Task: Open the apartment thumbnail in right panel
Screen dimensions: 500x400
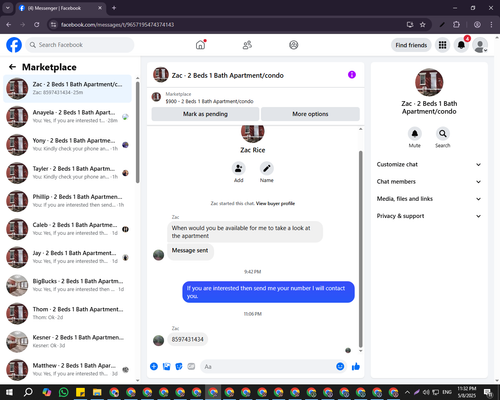Action: point(429,82)
